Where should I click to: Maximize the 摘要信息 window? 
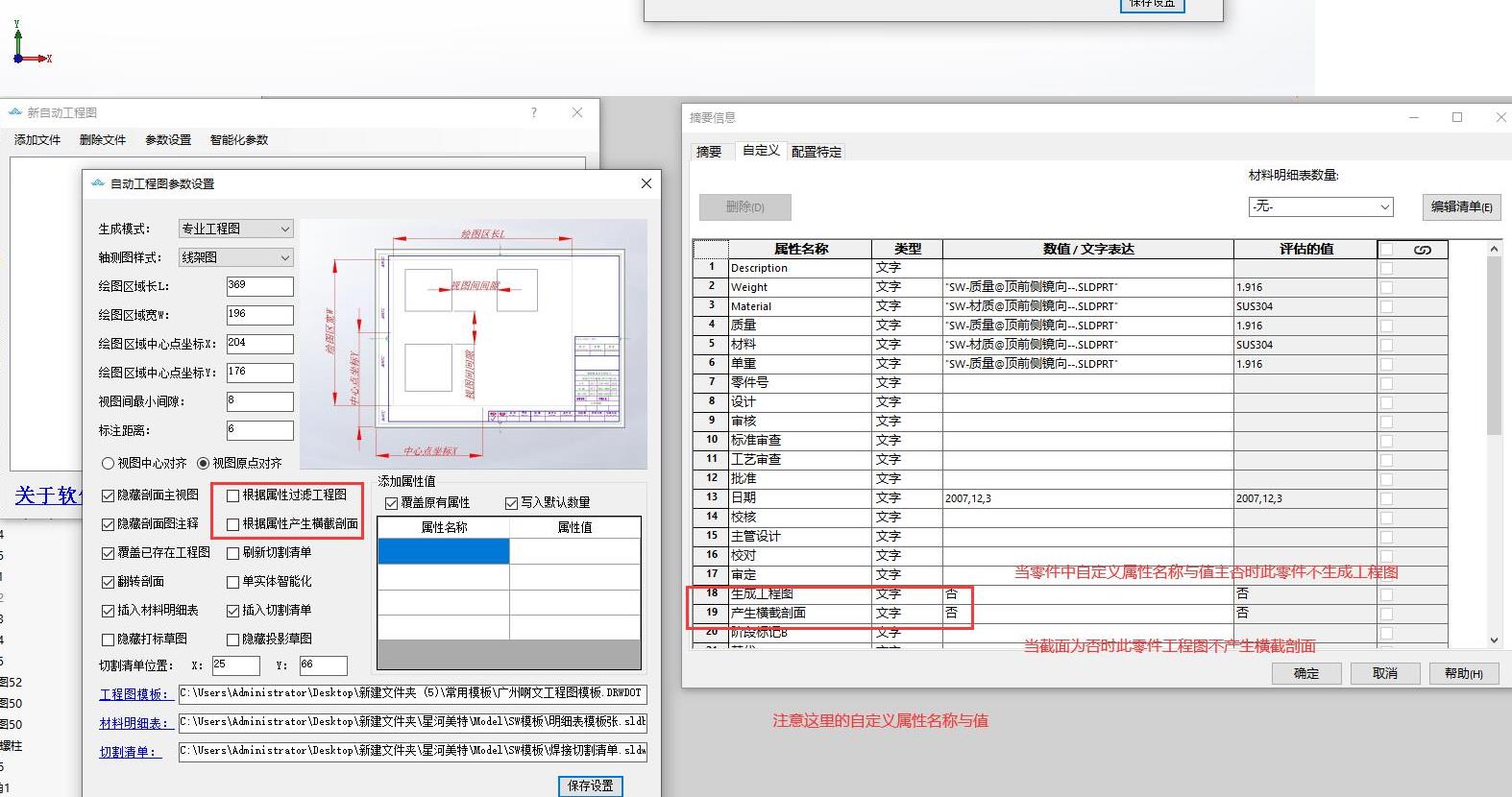[x=1456, y=117]
